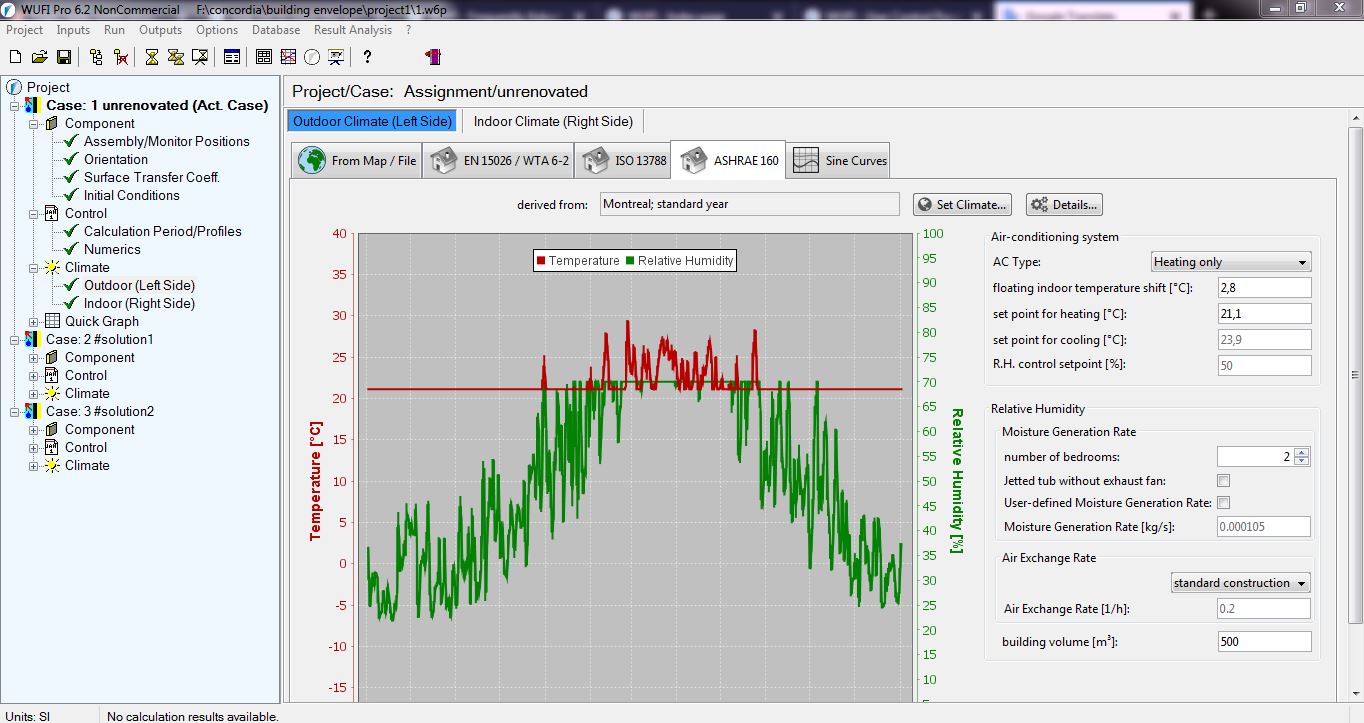Viewport: 1364px width, 723px height.
Task: Open the AC Type dropdown
Action: coord(1231,262)
